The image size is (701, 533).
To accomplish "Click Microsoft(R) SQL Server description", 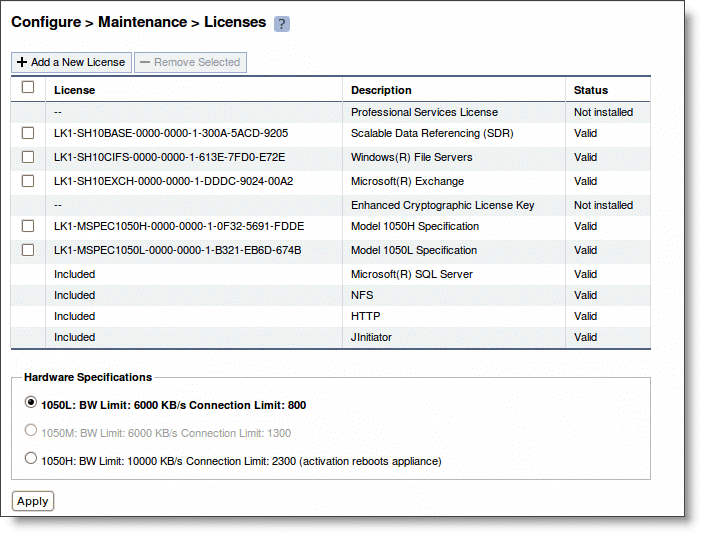I will 412,275.
